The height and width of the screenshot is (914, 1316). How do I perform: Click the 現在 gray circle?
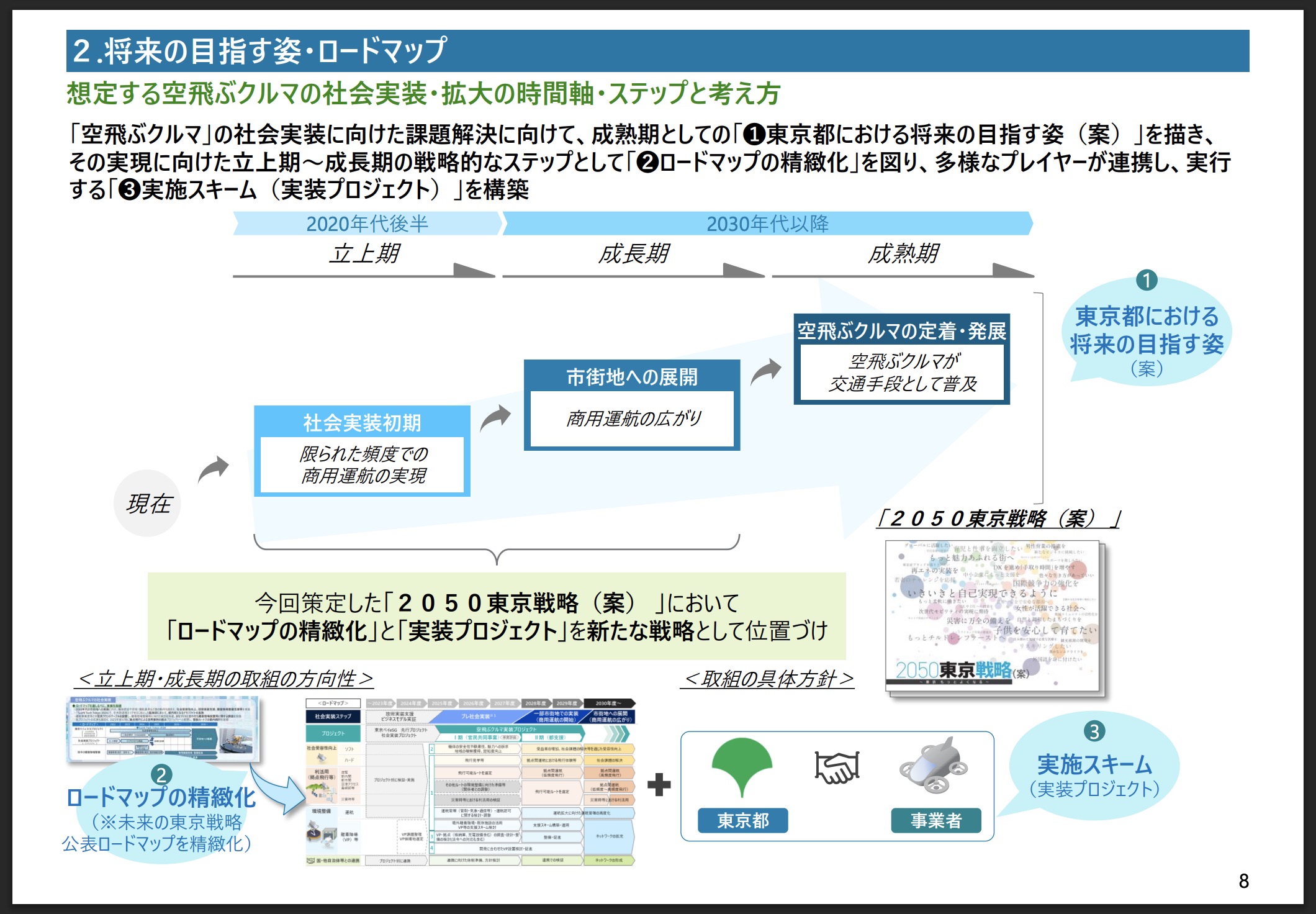click(148, 504)
